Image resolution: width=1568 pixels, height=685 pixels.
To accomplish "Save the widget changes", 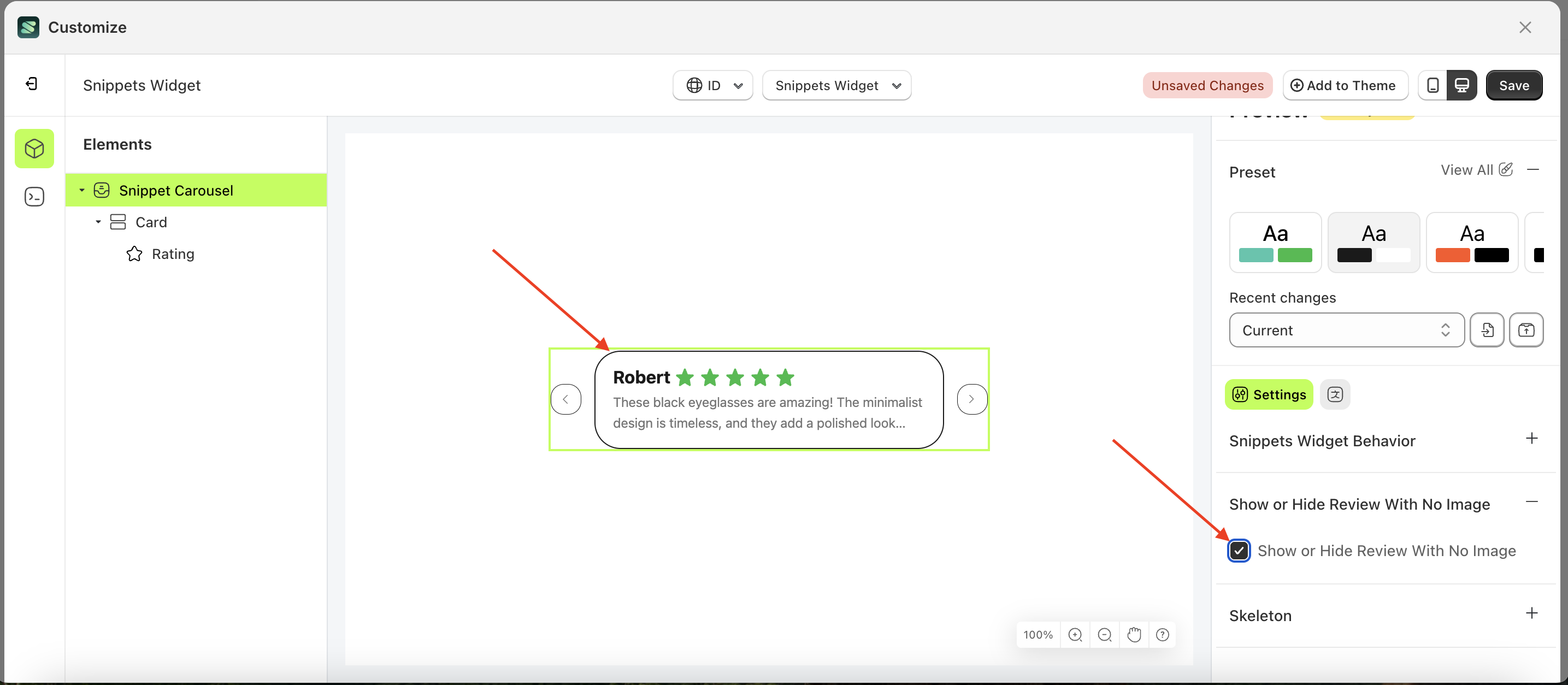I will (1514, 85).
